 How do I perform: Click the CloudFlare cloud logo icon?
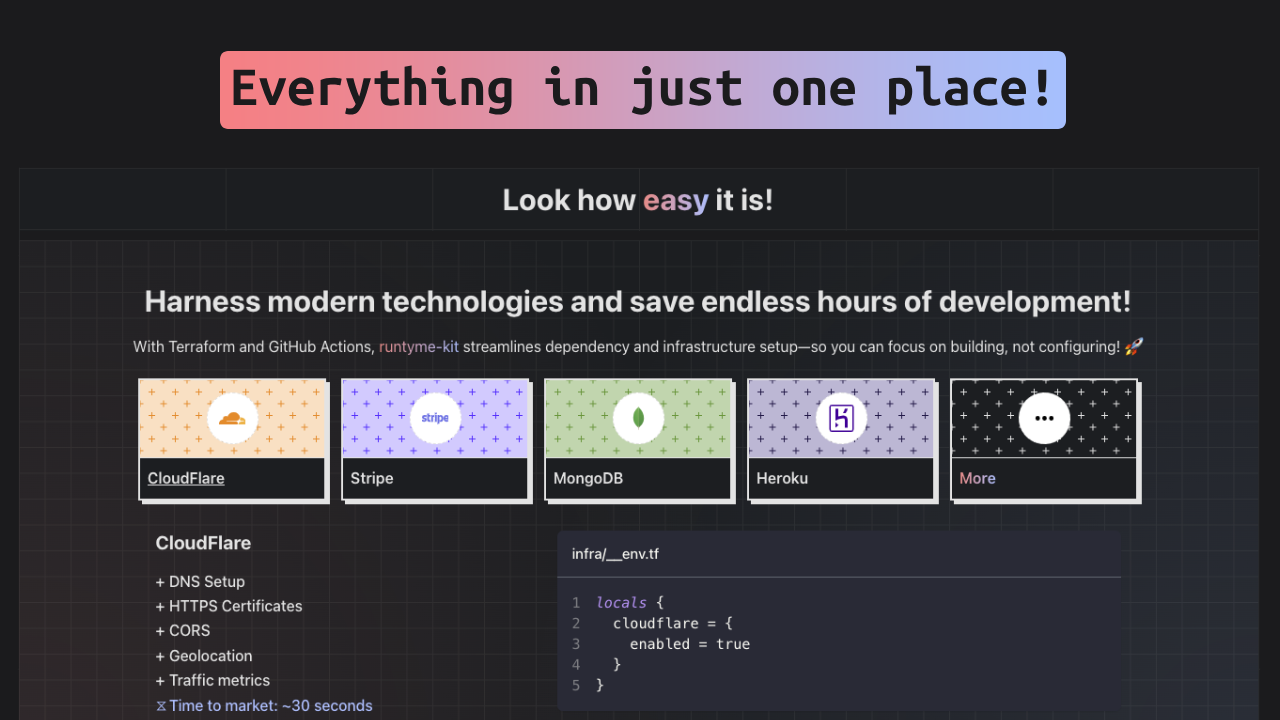click(232, 419)
